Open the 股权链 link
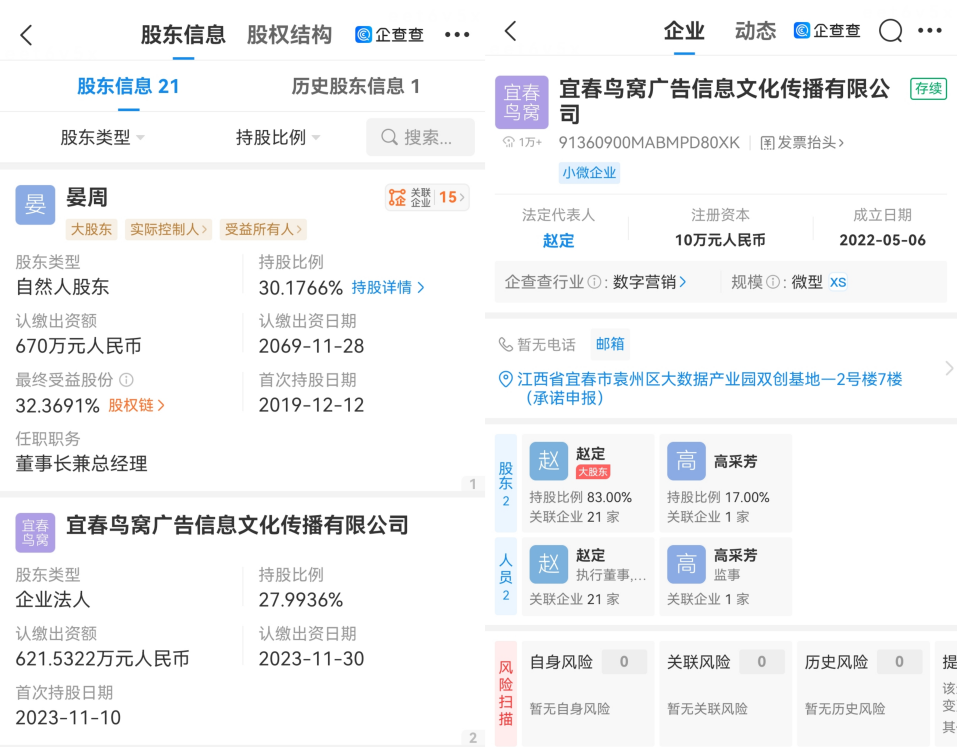This screenshot has height=747, width=957. 136,406
